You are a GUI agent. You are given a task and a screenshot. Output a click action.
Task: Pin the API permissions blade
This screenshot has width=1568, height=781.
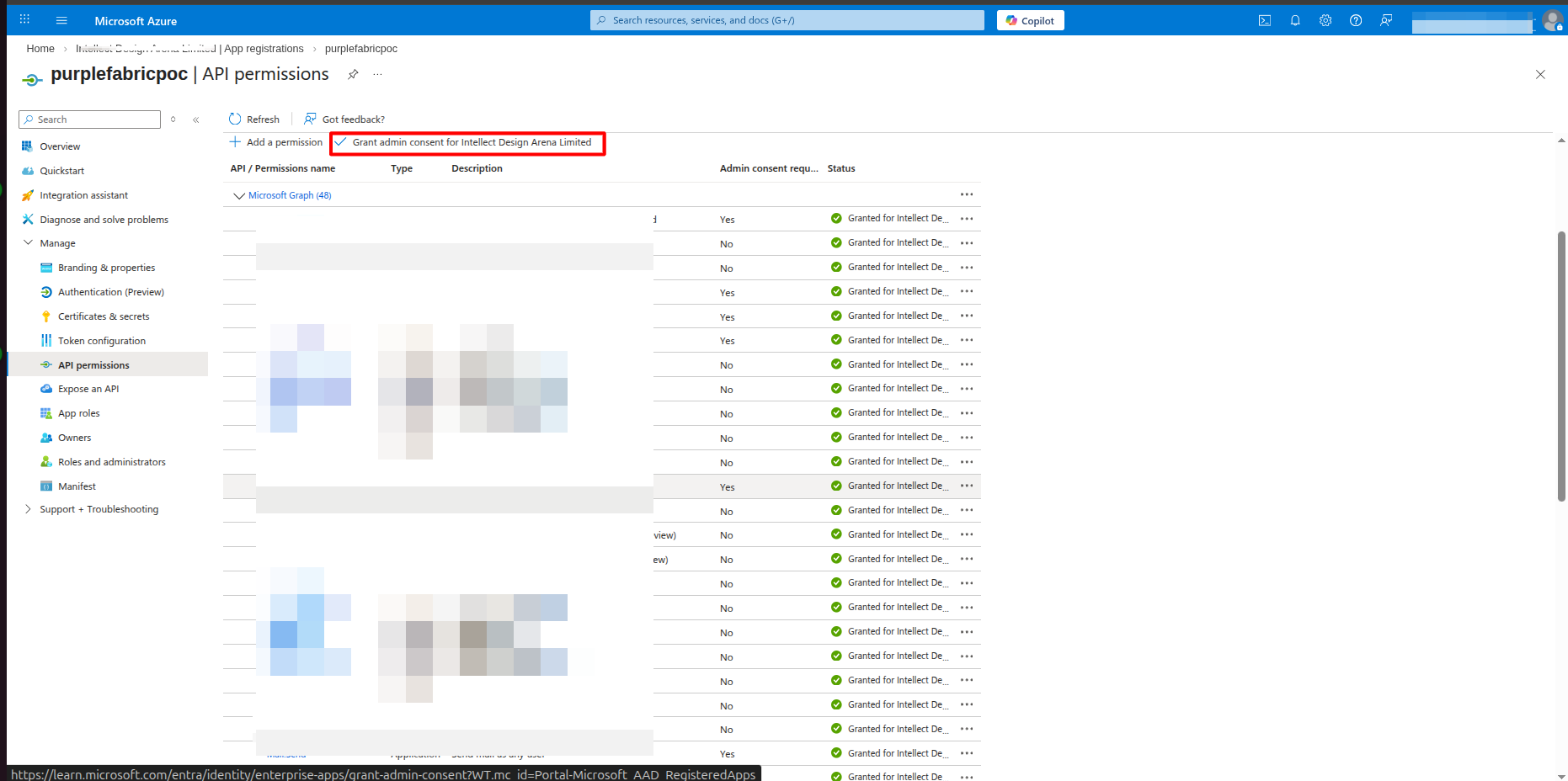[353, 74]
